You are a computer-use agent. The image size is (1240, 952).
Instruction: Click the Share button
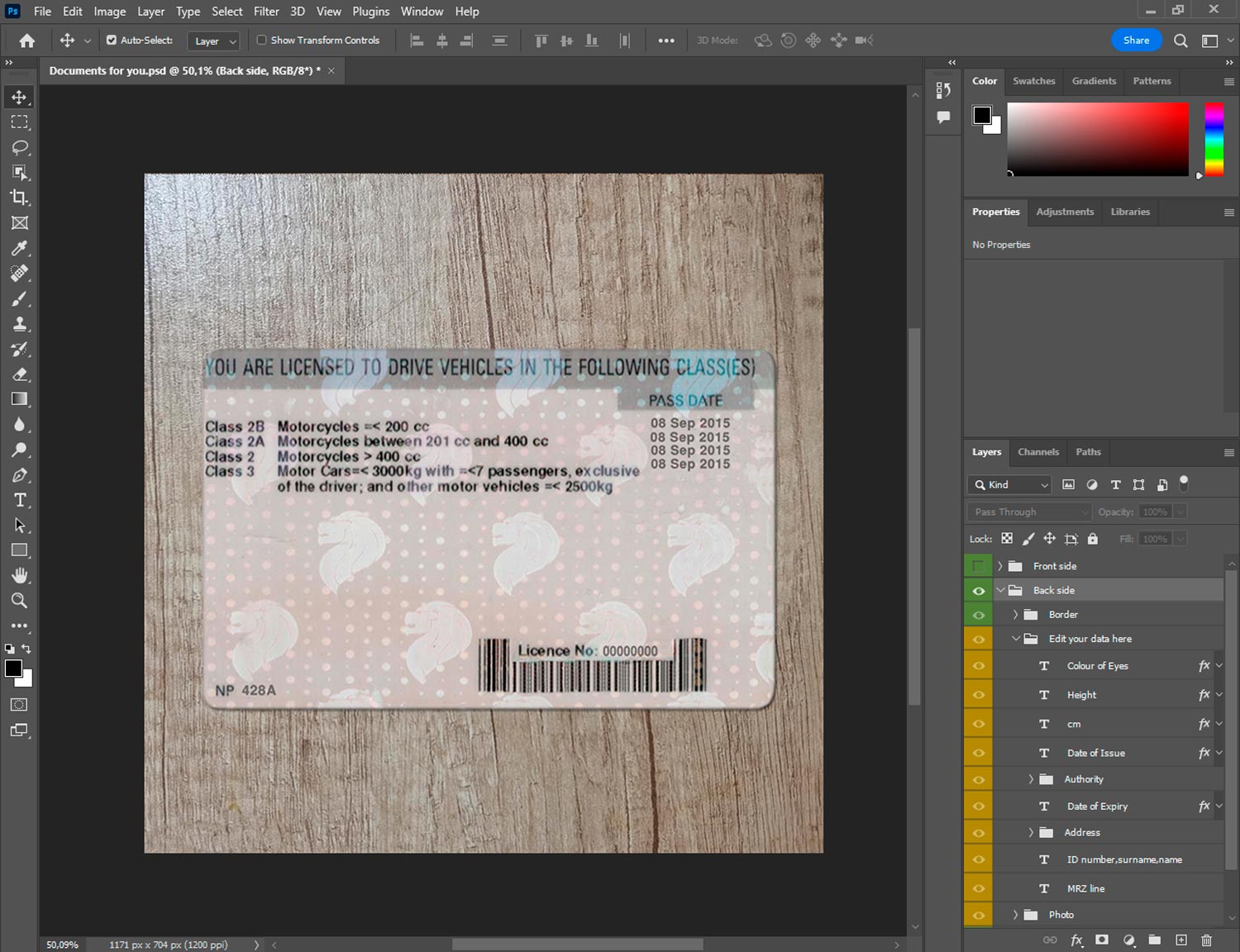coord(1136,40)
